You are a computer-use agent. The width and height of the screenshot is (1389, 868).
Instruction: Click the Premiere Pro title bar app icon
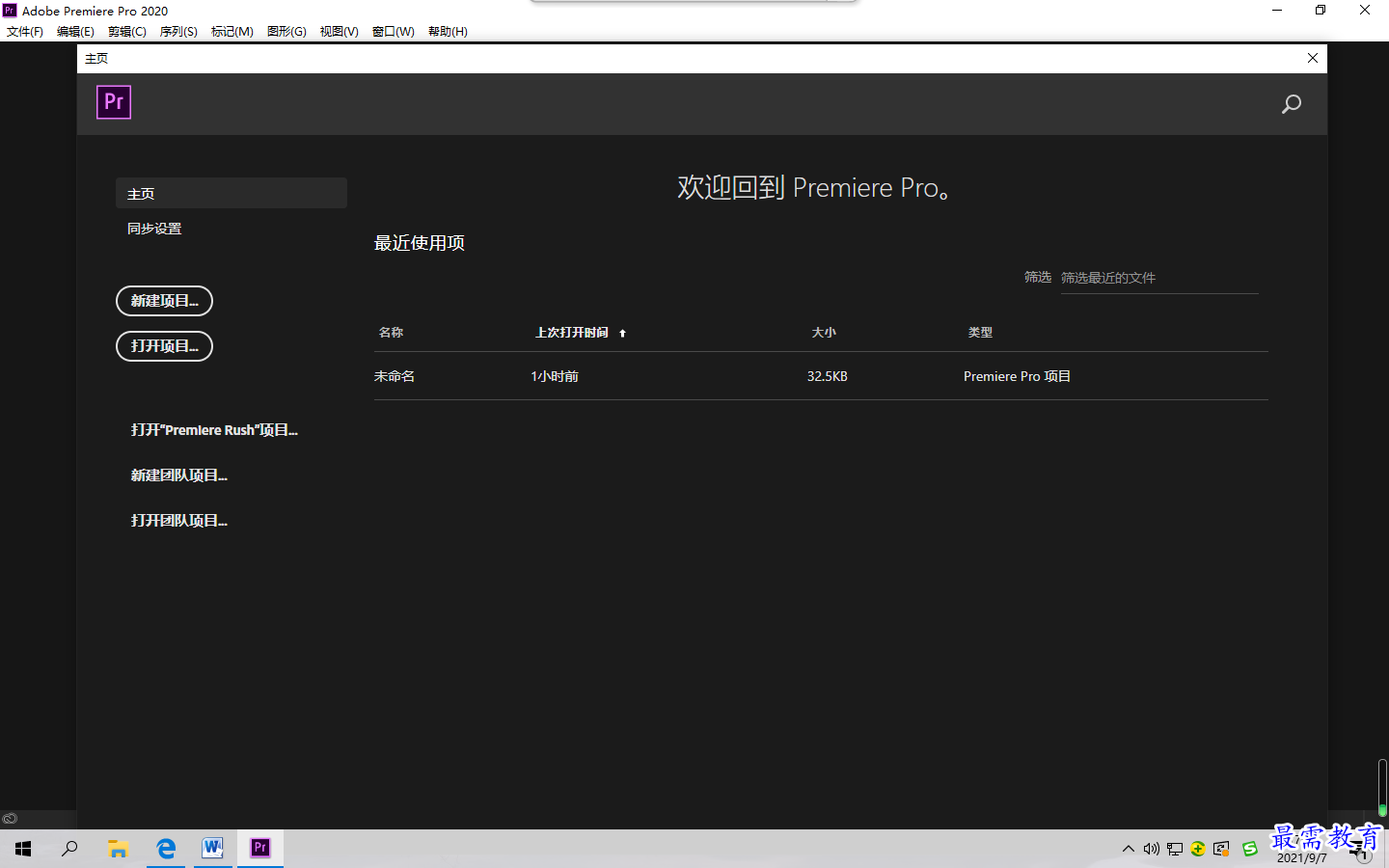(10, 11)
